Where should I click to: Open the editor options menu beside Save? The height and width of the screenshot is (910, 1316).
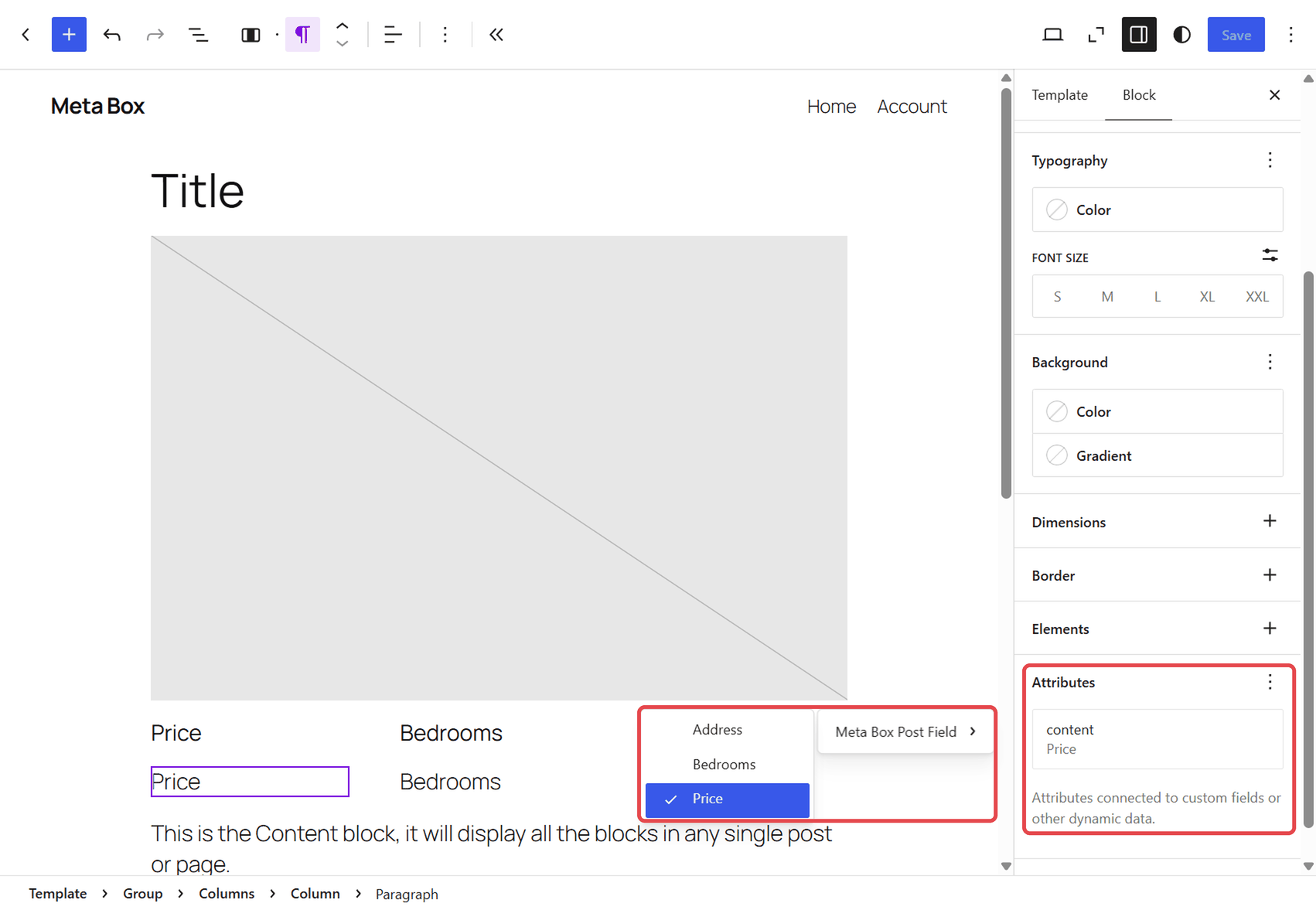point(1290,35)
